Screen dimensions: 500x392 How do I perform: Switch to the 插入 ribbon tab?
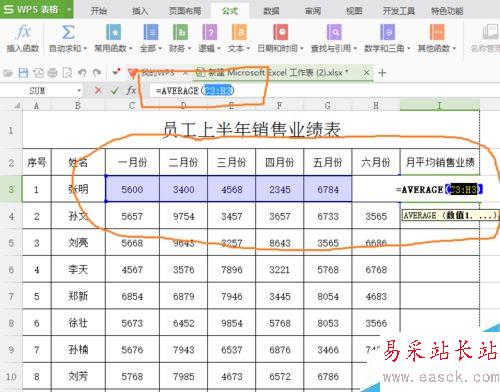click(140, 11)
